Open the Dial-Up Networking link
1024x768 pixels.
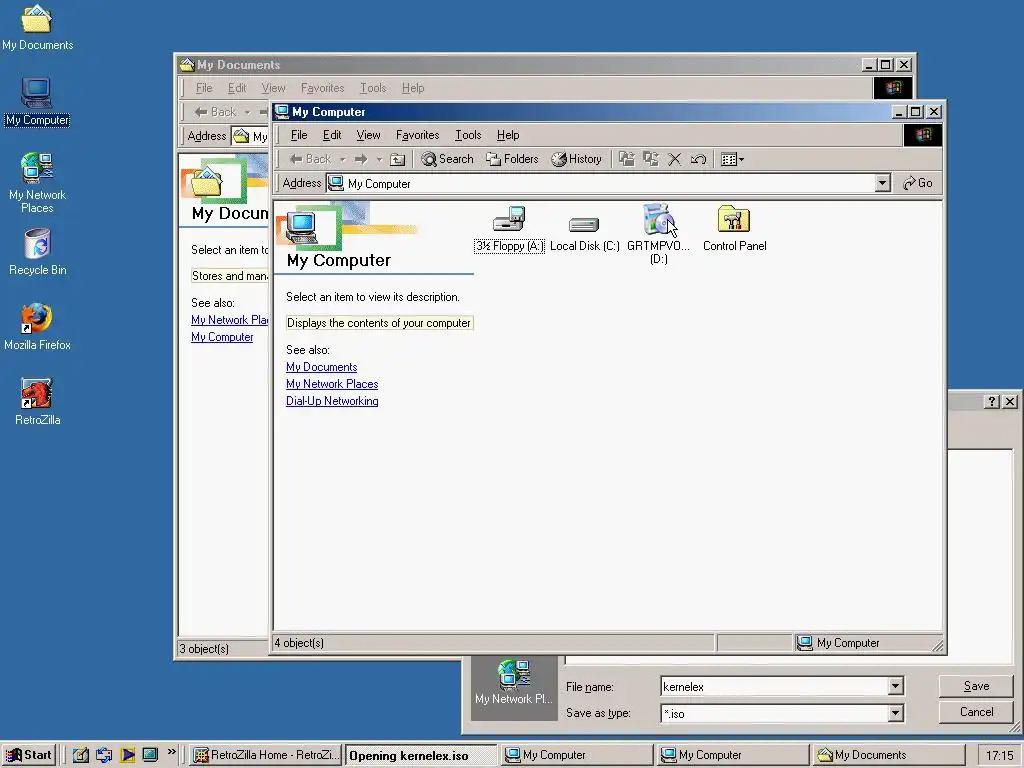click(x=332, y=401)
